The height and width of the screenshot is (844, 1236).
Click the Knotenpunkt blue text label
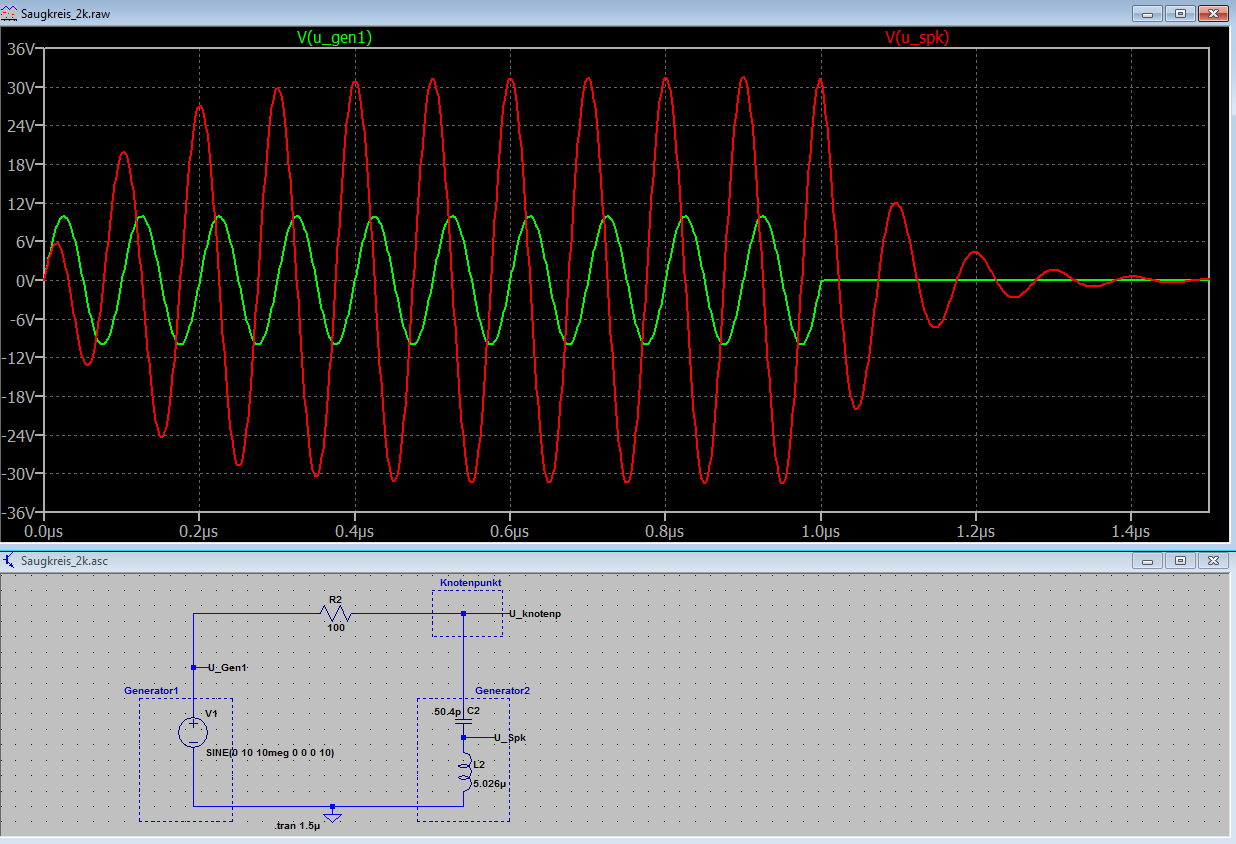pos(470,582)
